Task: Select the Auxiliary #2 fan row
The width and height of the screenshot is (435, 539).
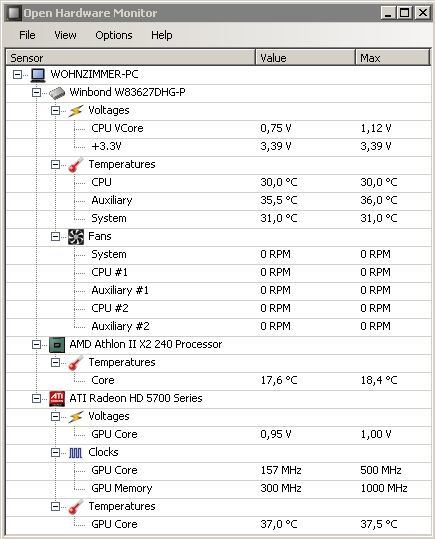Action: [218, 327]
